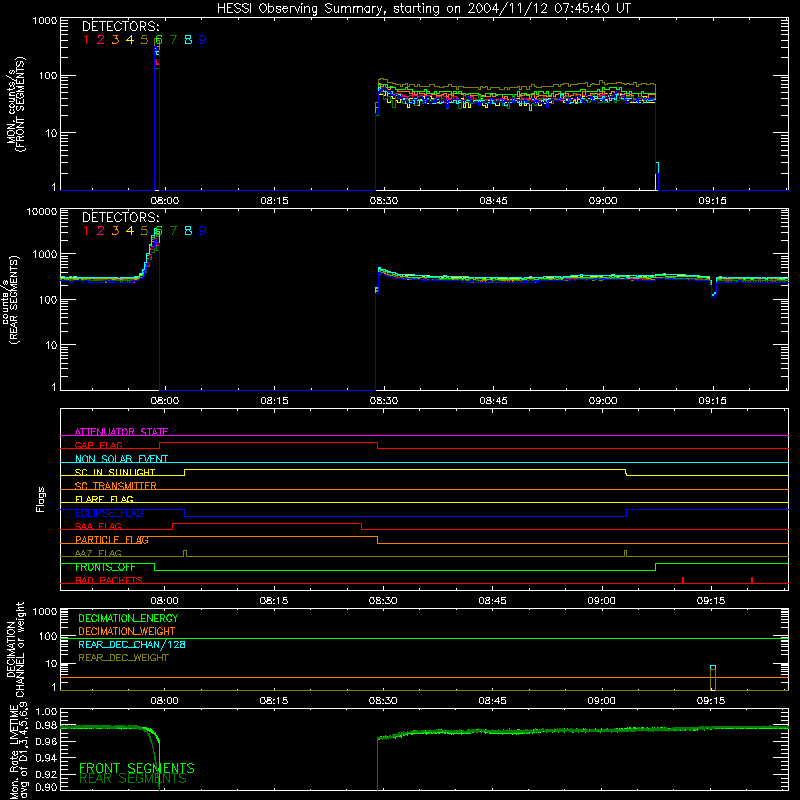The width and height of the screenshot is (800, 800).
Task: Click 08:00 tick under the Flags plot
Action: 165,601
